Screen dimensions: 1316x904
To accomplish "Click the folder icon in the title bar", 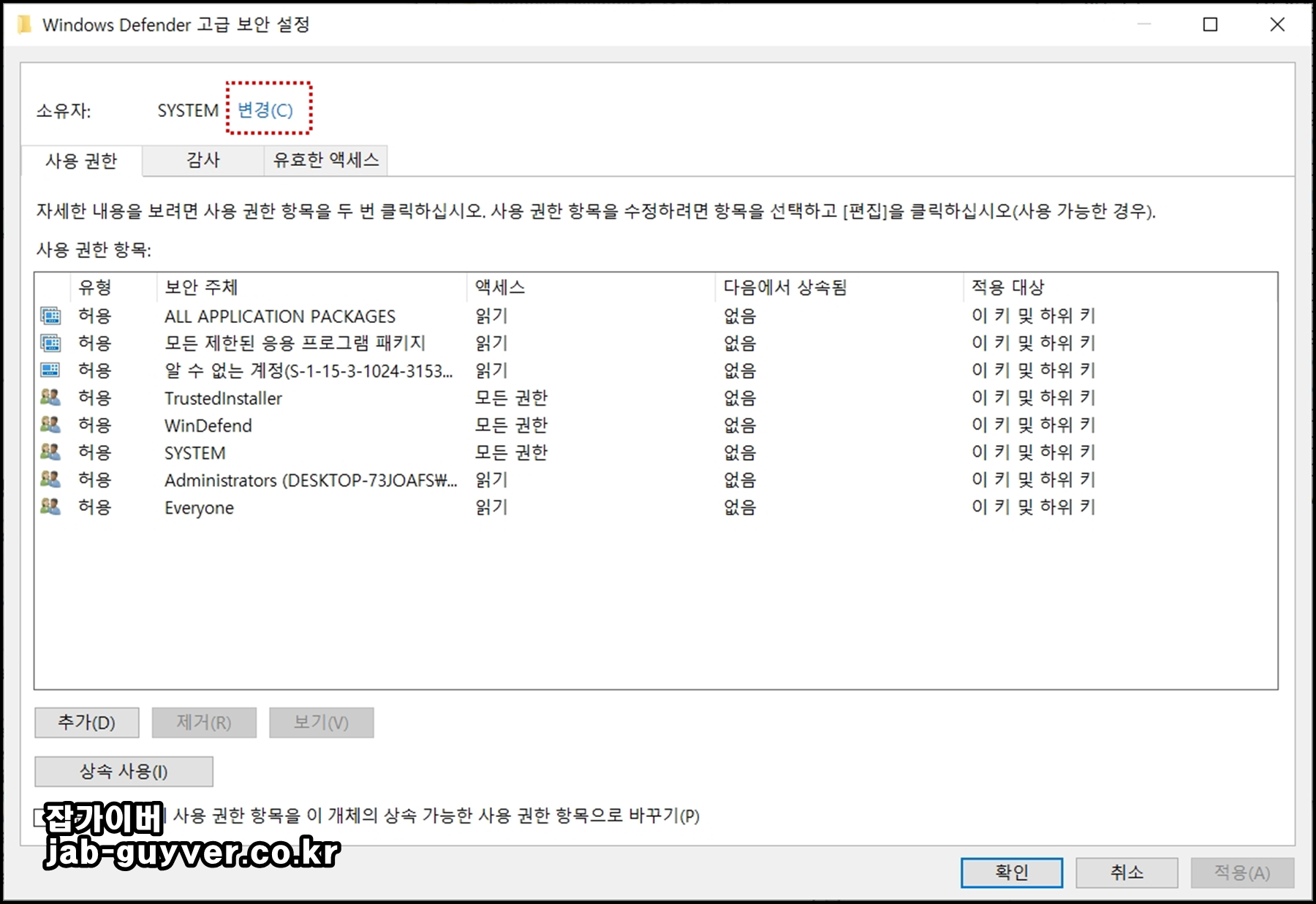I will [x=25, y=25].
